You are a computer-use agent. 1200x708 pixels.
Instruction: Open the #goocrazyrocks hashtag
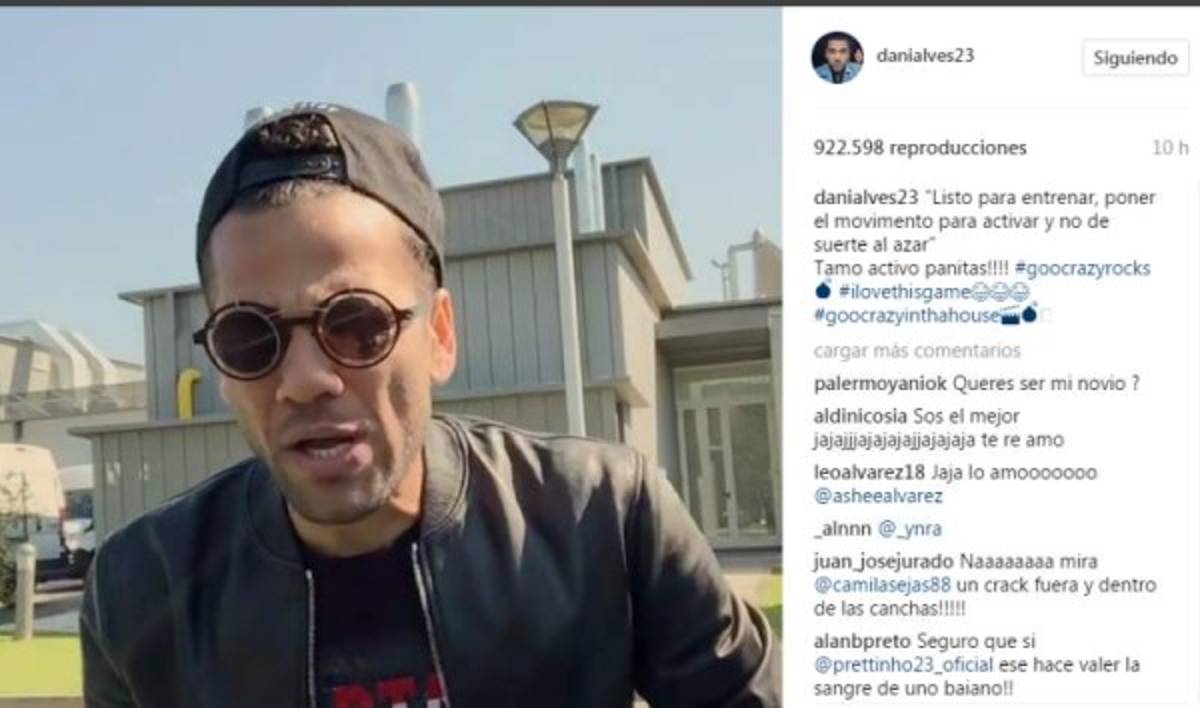1081,269
